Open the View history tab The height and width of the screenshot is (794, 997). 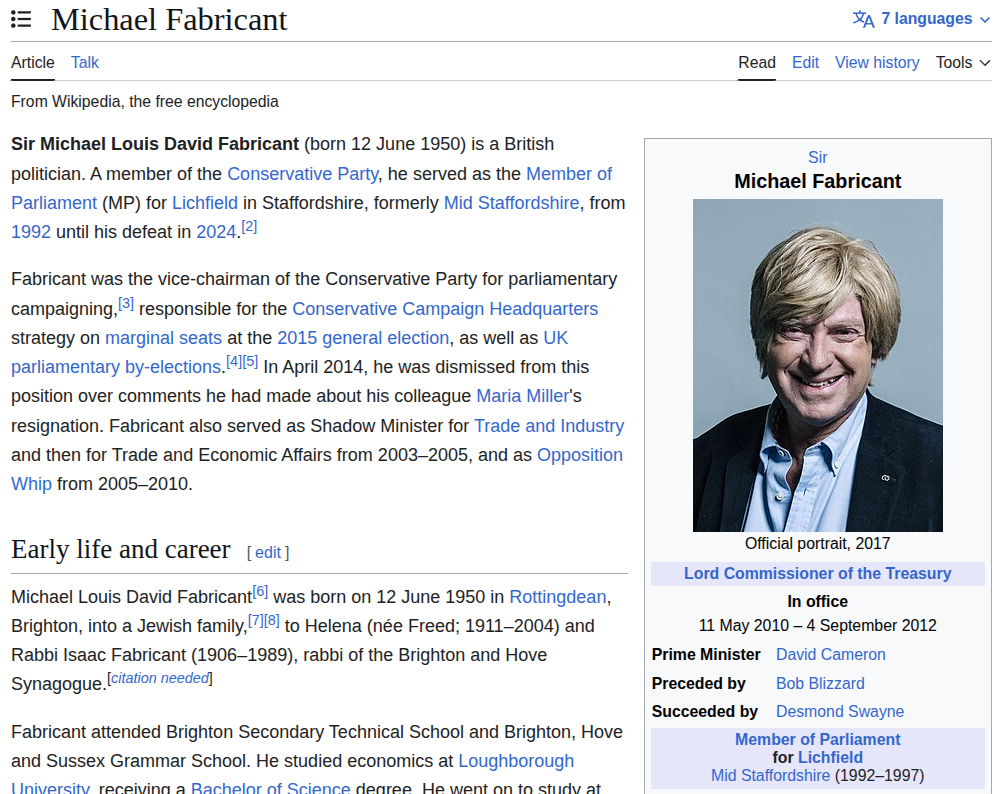point(877,62)
